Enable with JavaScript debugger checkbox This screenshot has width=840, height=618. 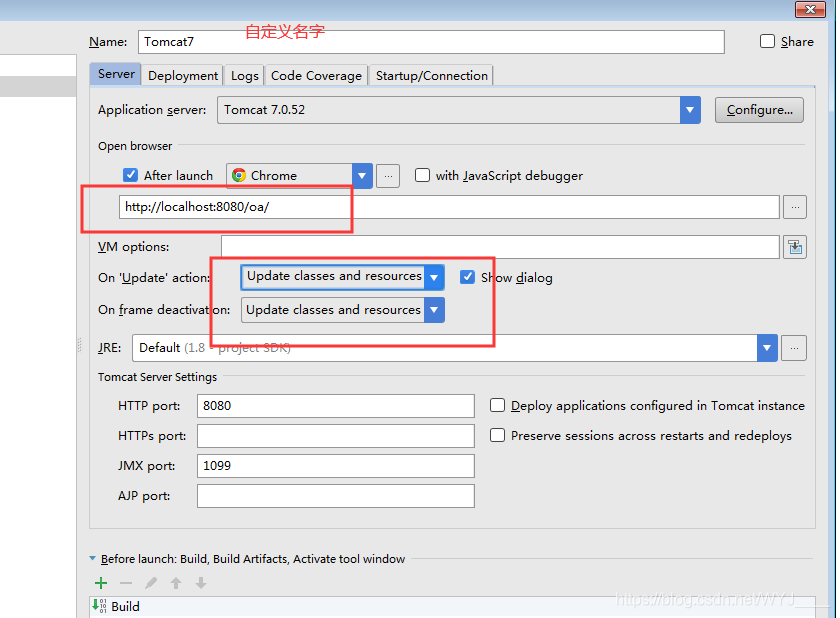(x=422, y=175)
